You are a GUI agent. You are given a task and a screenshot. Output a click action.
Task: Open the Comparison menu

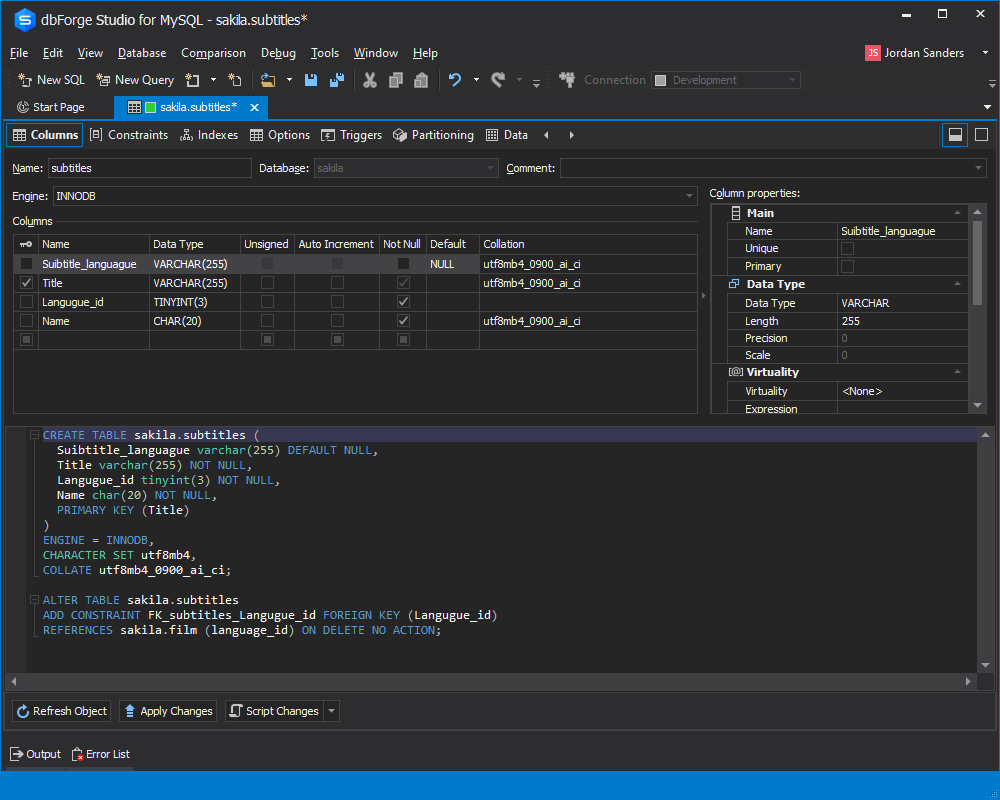tap(213, 53)
